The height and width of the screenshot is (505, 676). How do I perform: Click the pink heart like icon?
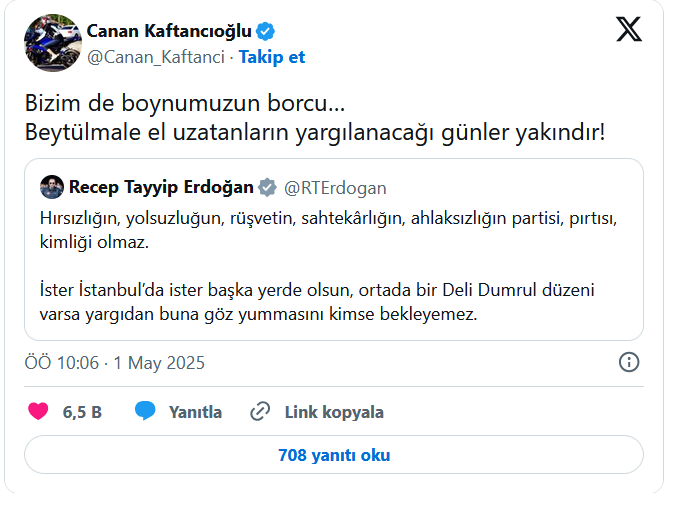[39, 411]
